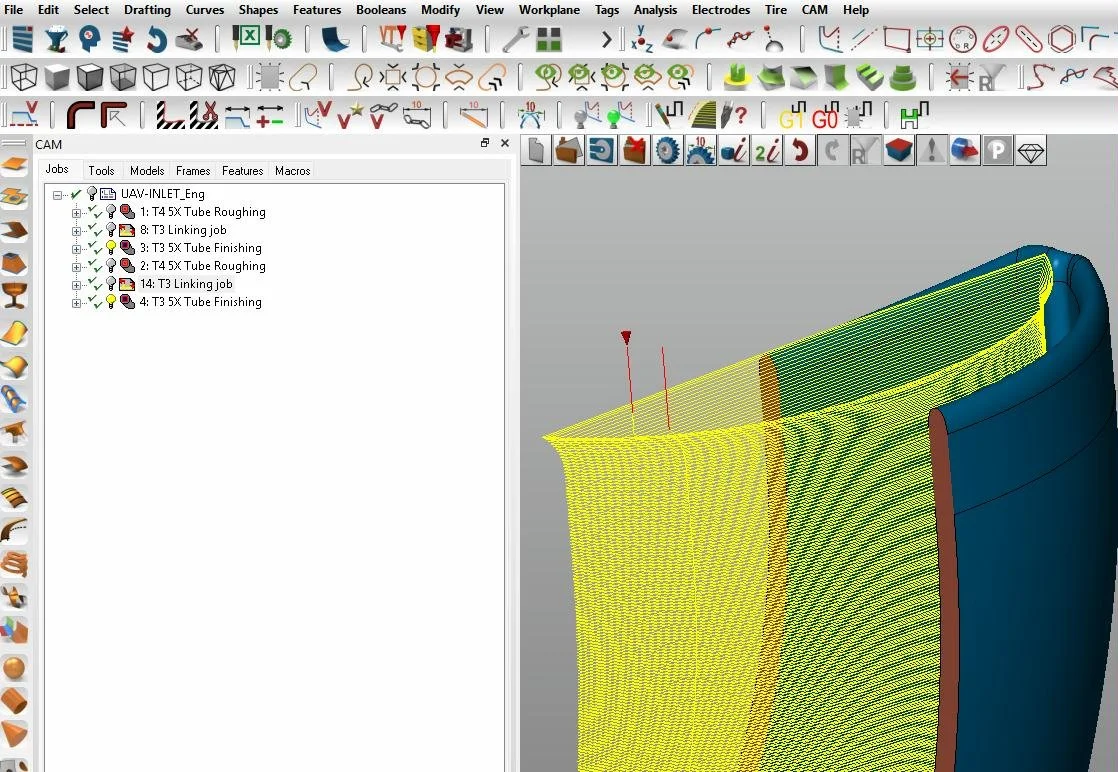The height and width of the screenshot is (772, 1118).
Task: Click the orange sphere shape in left sidebar
Action: [x=14, y=669]
